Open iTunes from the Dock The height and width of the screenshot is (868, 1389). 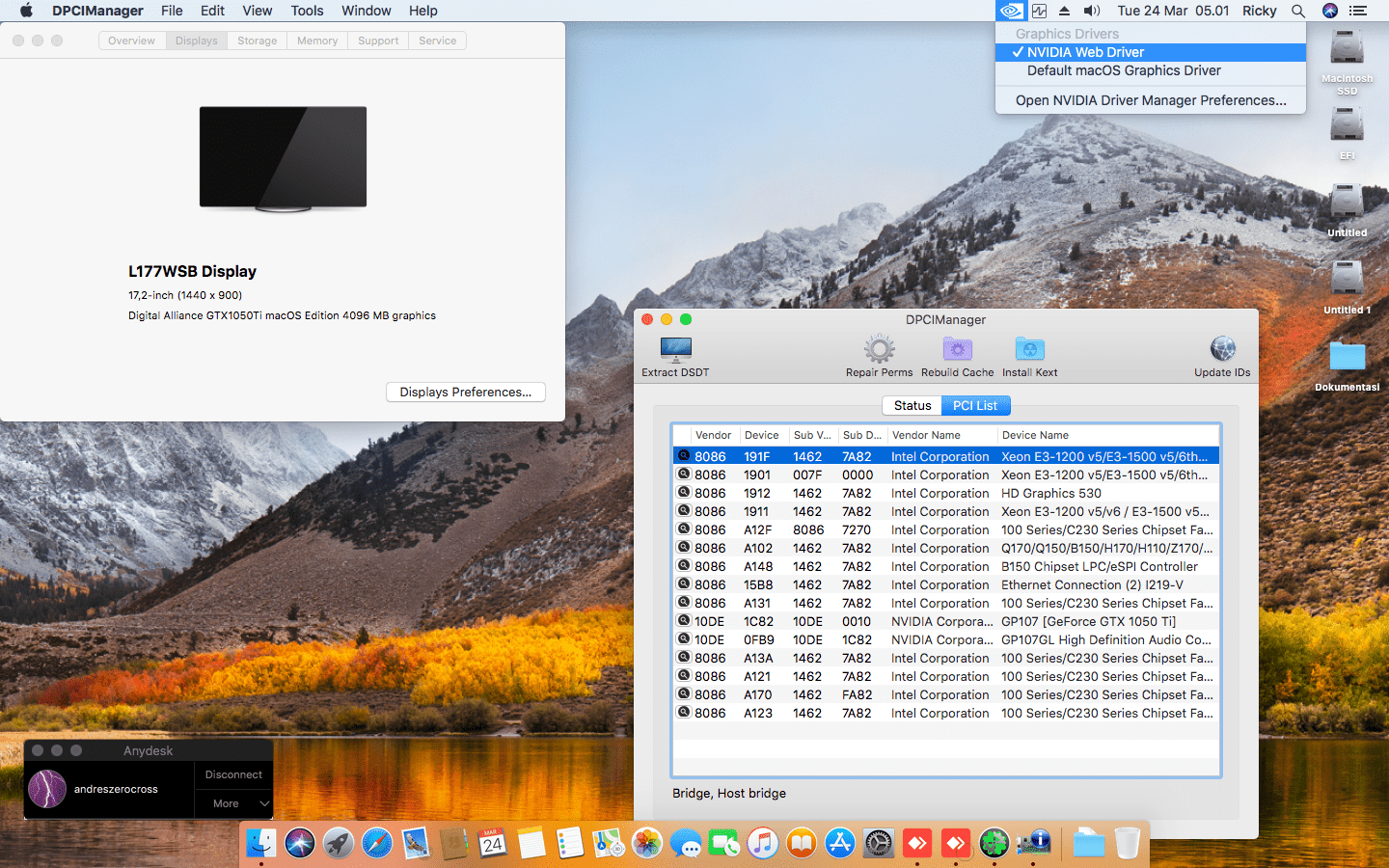click(763, 843)
